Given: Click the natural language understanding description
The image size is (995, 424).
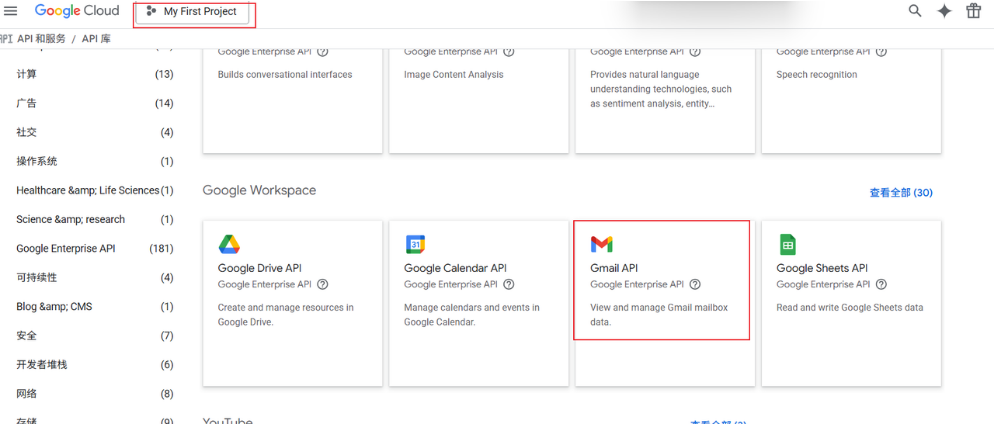Looking at the screenshot, I should 661,89.
